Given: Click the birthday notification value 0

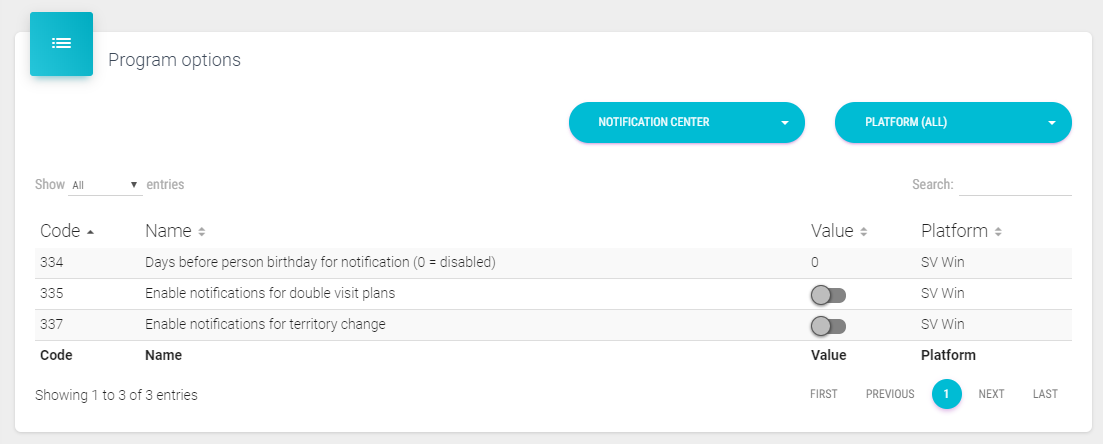Looking at the screenshot, I should coord(815,263).
